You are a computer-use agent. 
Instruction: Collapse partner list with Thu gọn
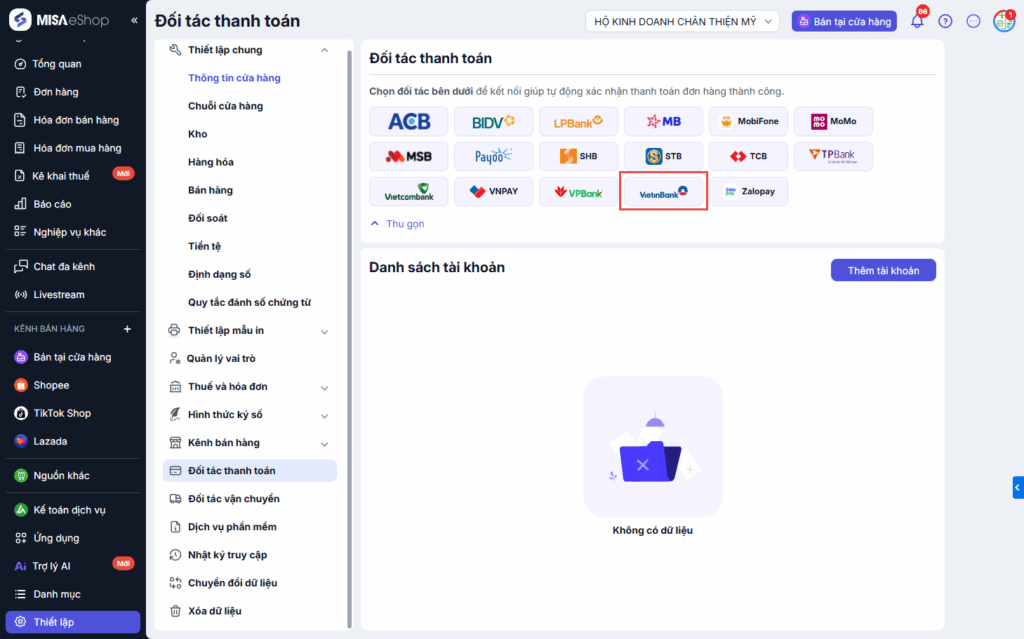pos(398,223)
